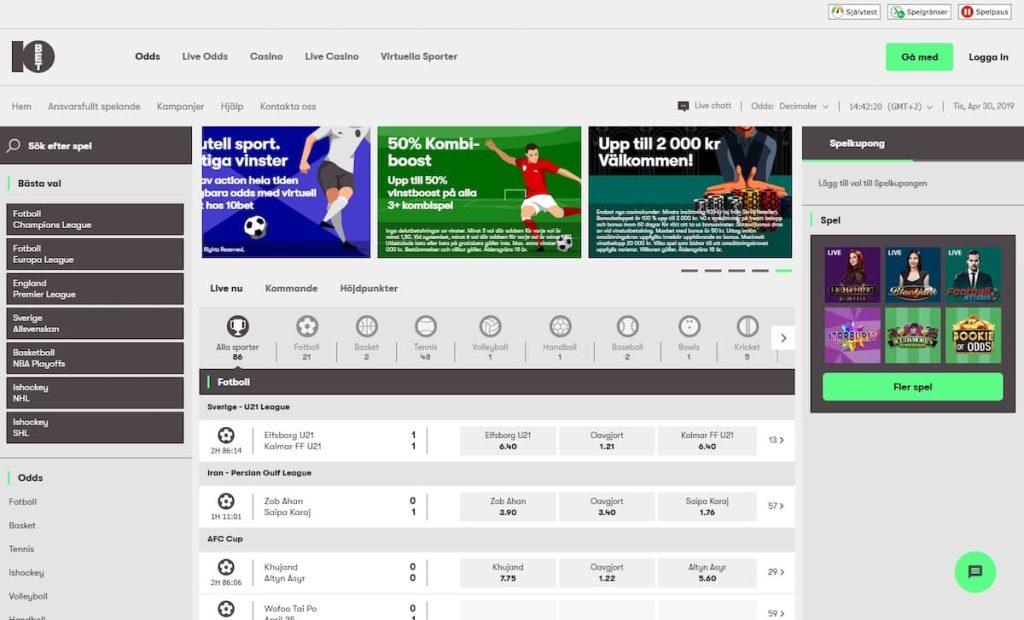The width and height of the screenshot is (1024, 620).
Task: Pick the Baseboll sport icon
Action: pyautogui.click(x=627, y=327)
